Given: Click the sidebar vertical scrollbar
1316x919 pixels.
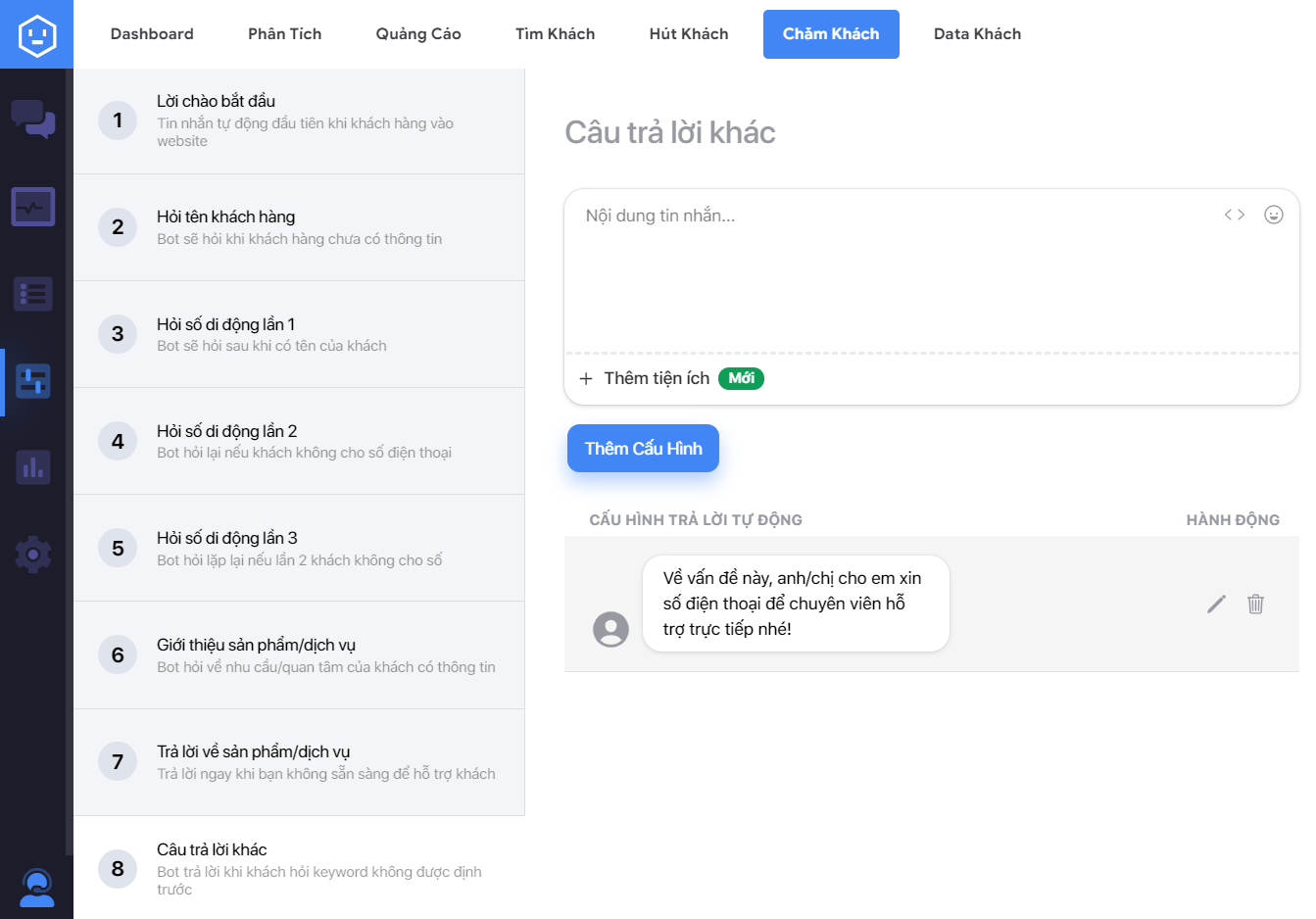Looking at the screenshot, I should coord(69,460).
